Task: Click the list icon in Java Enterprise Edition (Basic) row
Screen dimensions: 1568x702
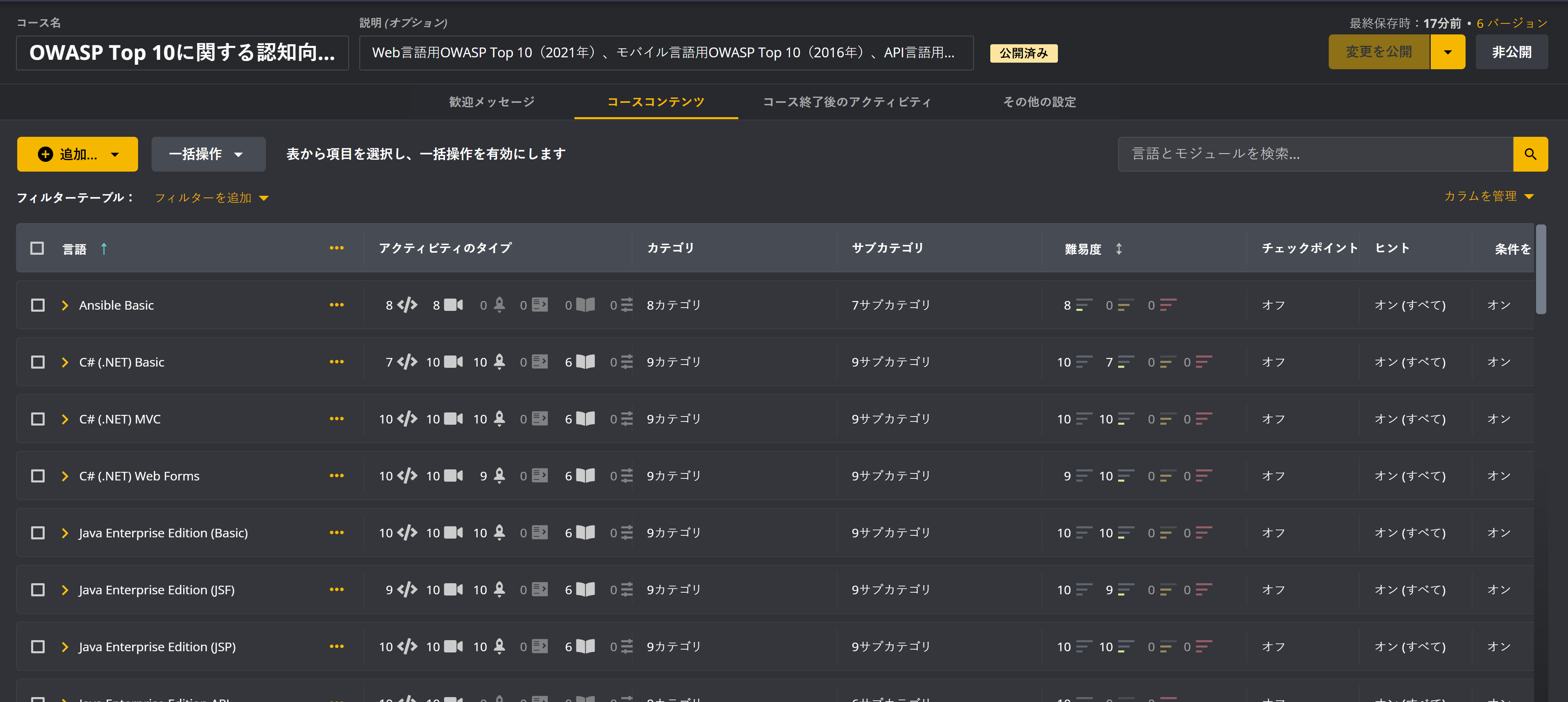Action: 627,532
